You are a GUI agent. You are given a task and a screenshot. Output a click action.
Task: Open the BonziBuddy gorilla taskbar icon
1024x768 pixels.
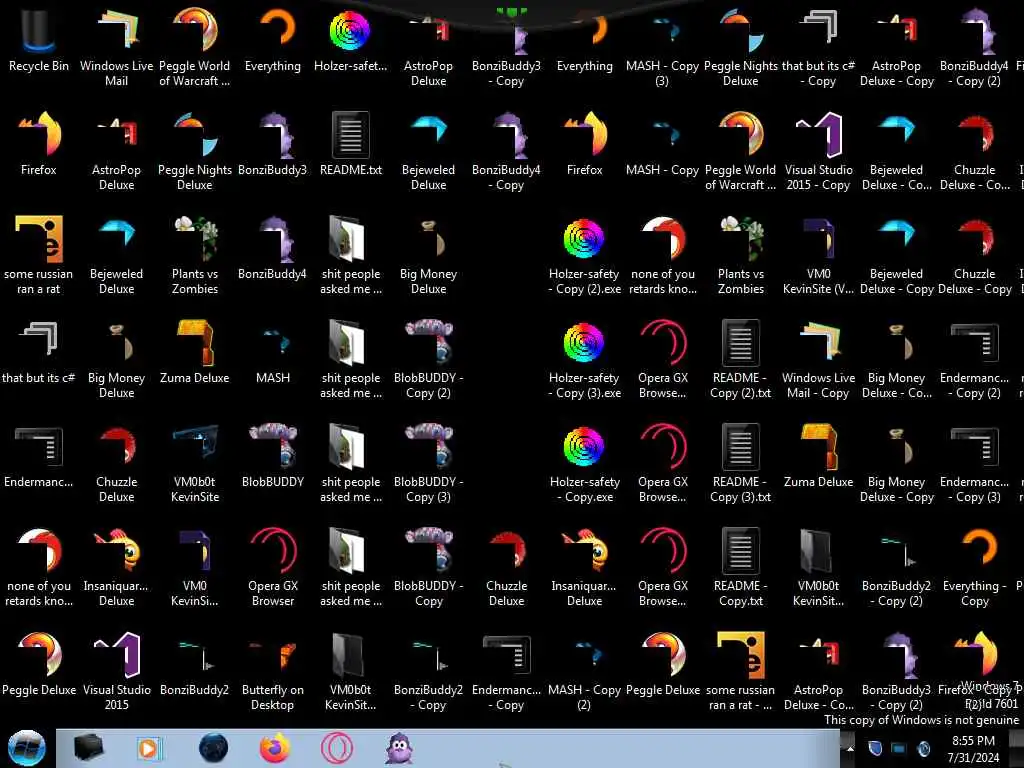[399, 748]
